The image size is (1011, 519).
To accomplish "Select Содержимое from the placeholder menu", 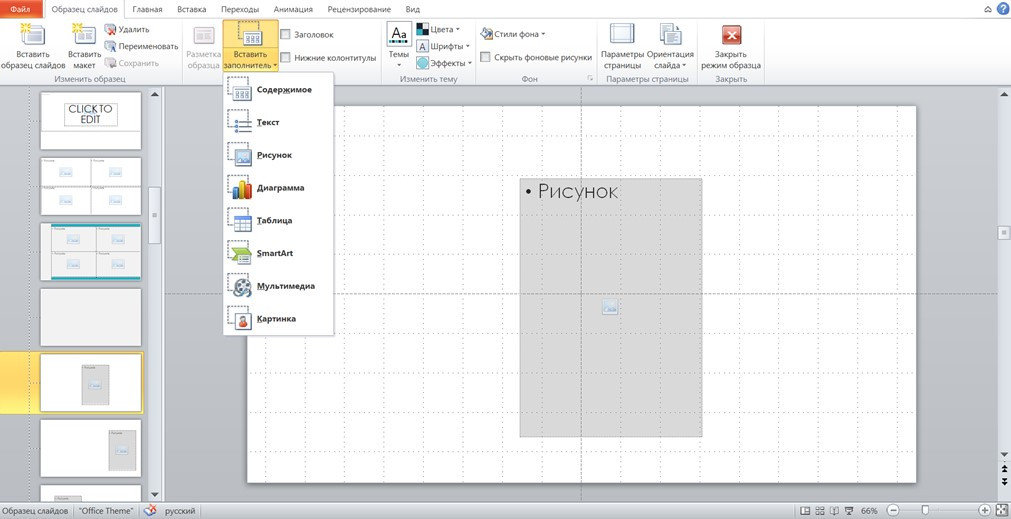I will [x=283, y=90].
